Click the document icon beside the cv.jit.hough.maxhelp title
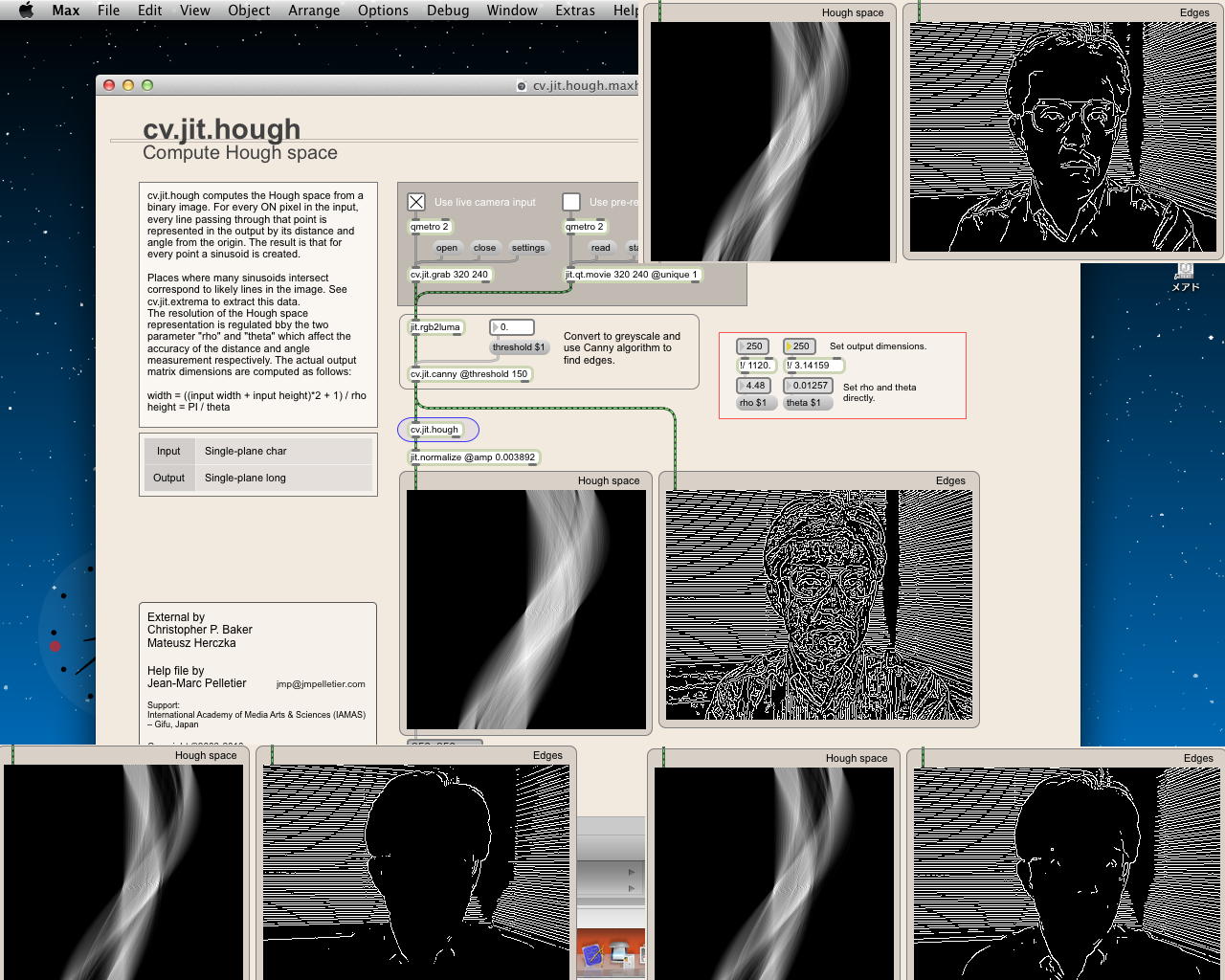Screen dimensions: 1225x980 (522, 86)
